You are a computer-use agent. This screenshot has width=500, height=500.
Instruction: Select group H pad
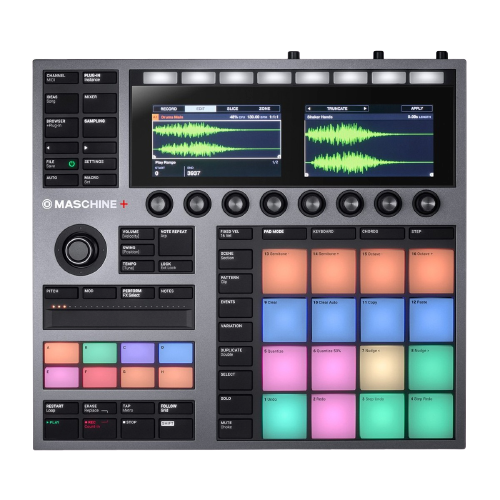pos(176,378)
